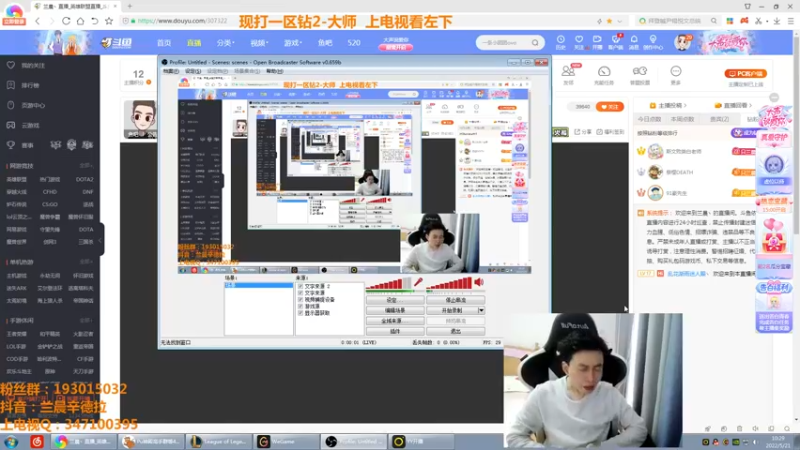
Task: Open the 520 event tab
Action: click(354, 43)
